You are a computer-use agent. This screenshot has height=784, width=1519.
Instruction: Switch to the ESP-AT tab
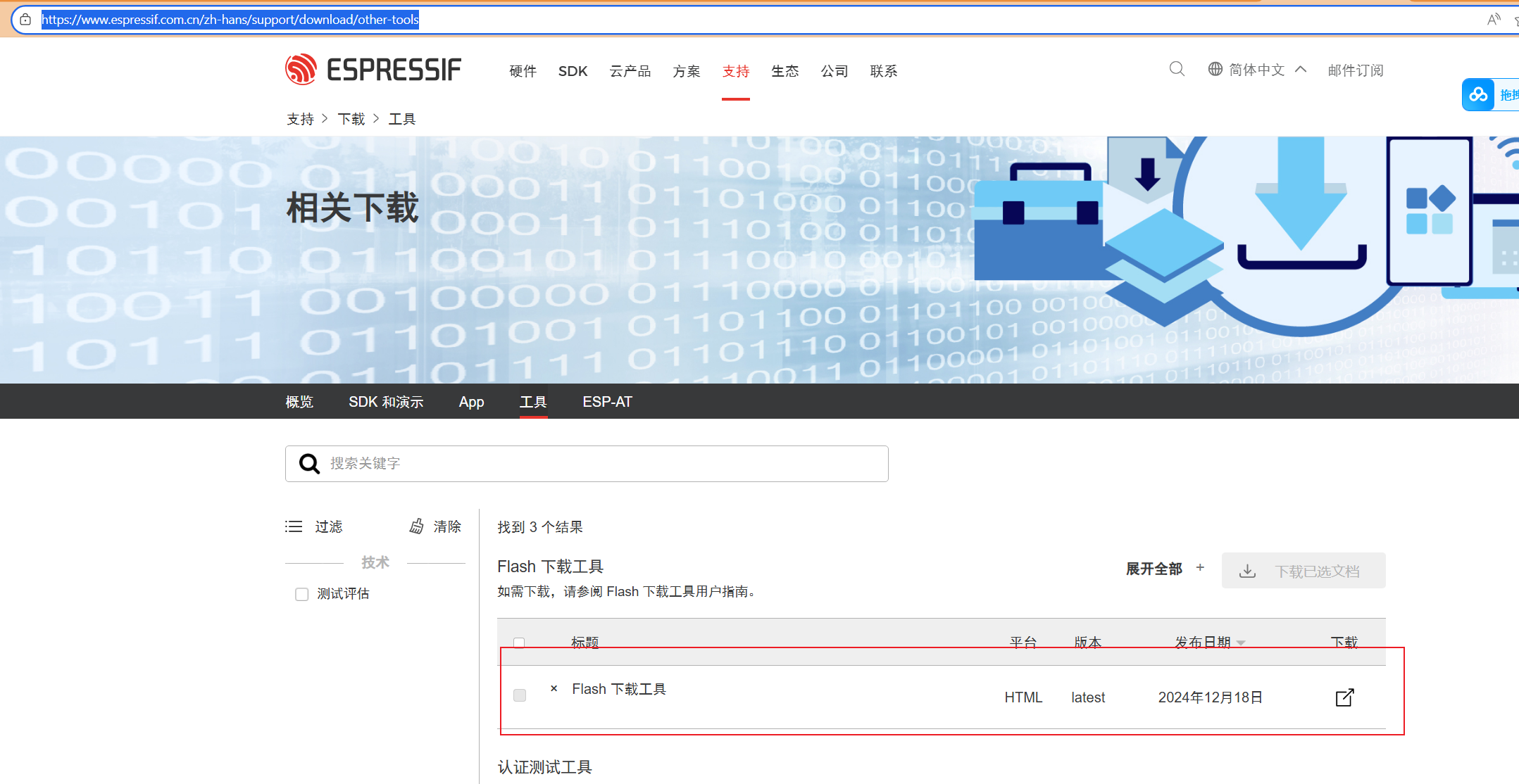pyautogui.click(x=607, y=402)
